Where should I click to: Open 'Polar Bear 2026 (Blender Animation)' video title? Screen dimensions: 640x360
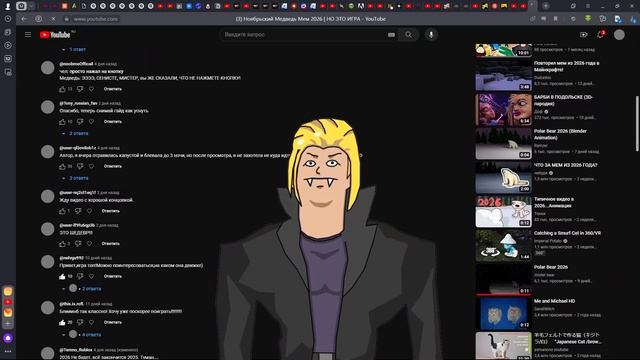(x=560, y=134)
